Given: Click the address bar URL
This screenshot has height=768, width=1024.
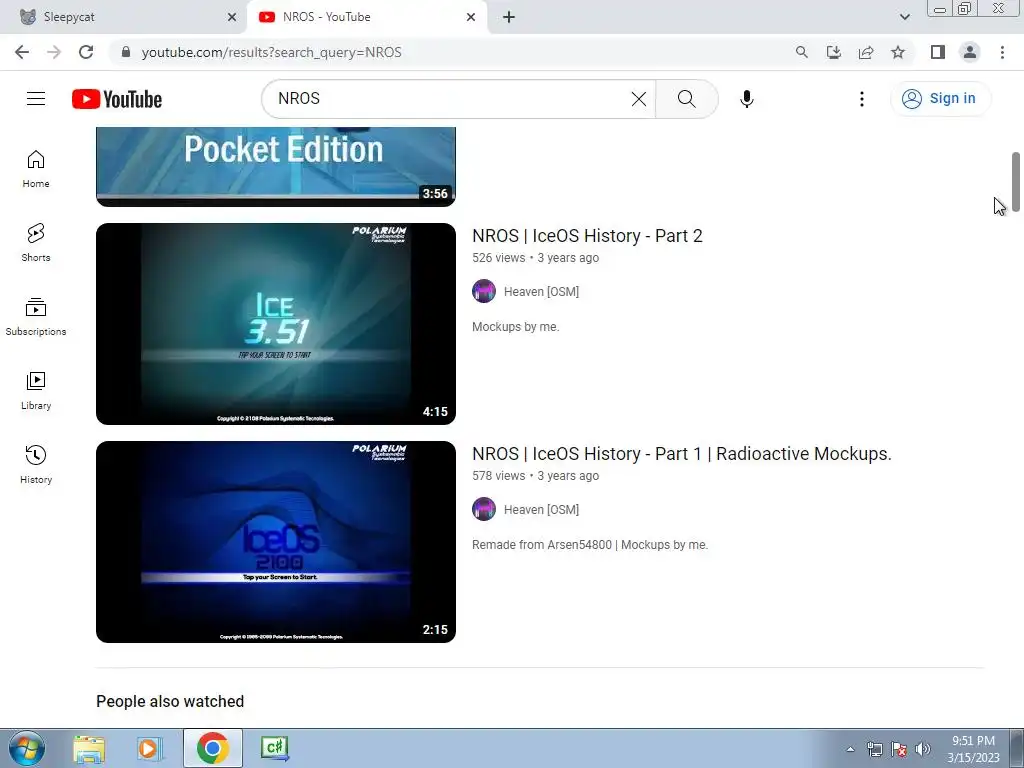Looking at the screenshot, I should 271,52.
